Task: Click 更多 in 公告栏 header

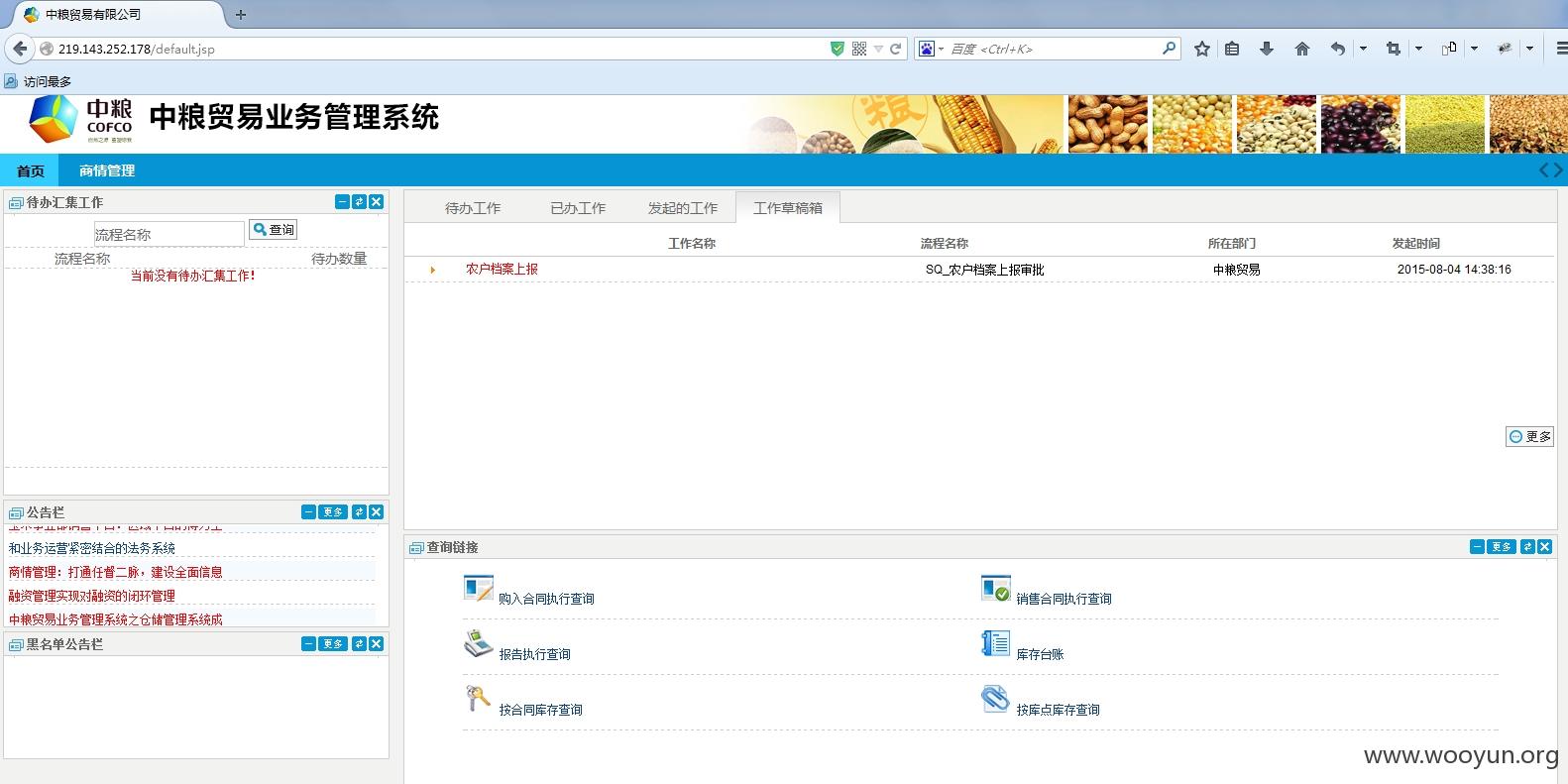Action: pos(333,512)
